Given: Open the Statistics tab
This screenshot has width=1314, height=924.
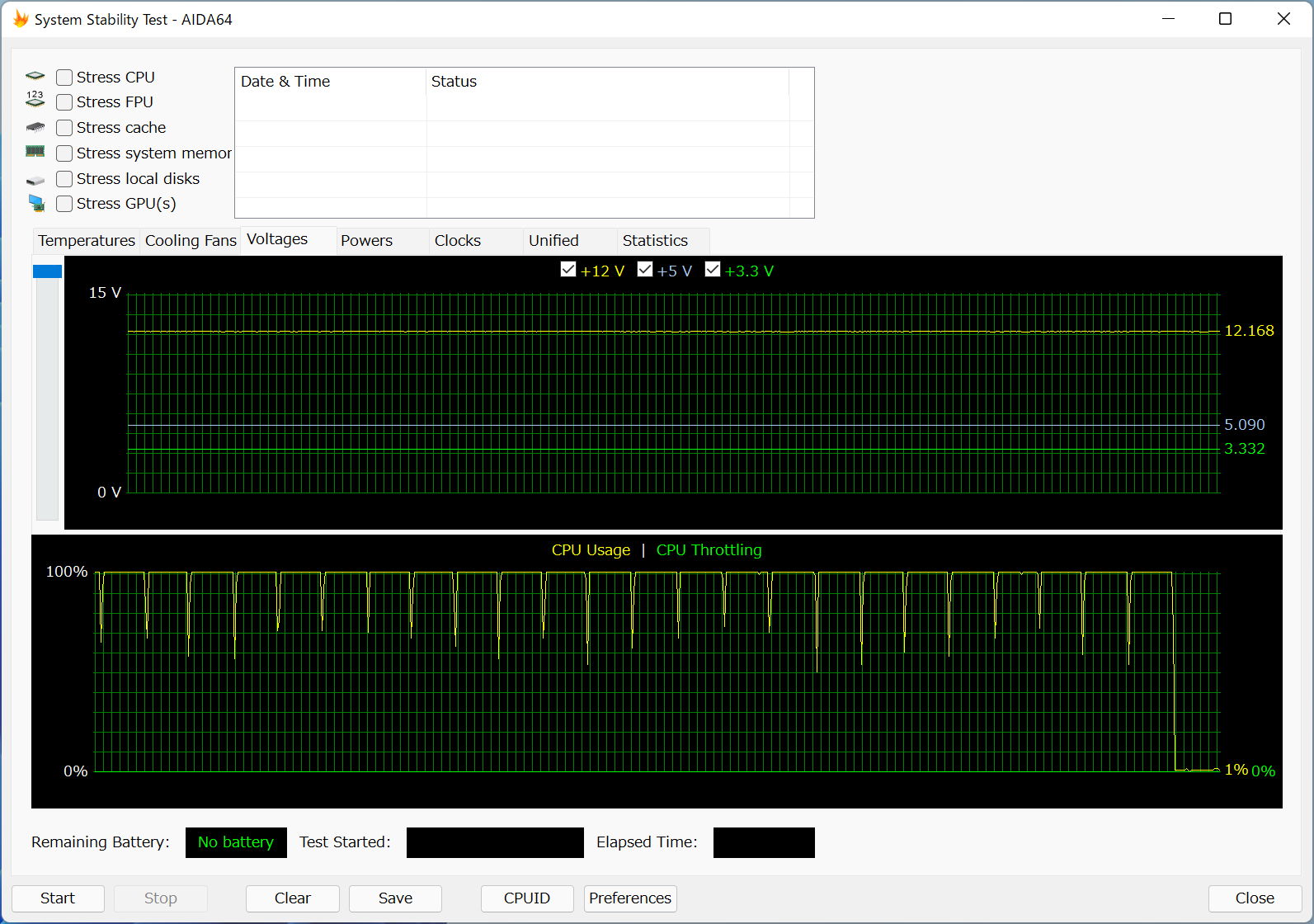Looking at the screenshot, I should (655, 241).
